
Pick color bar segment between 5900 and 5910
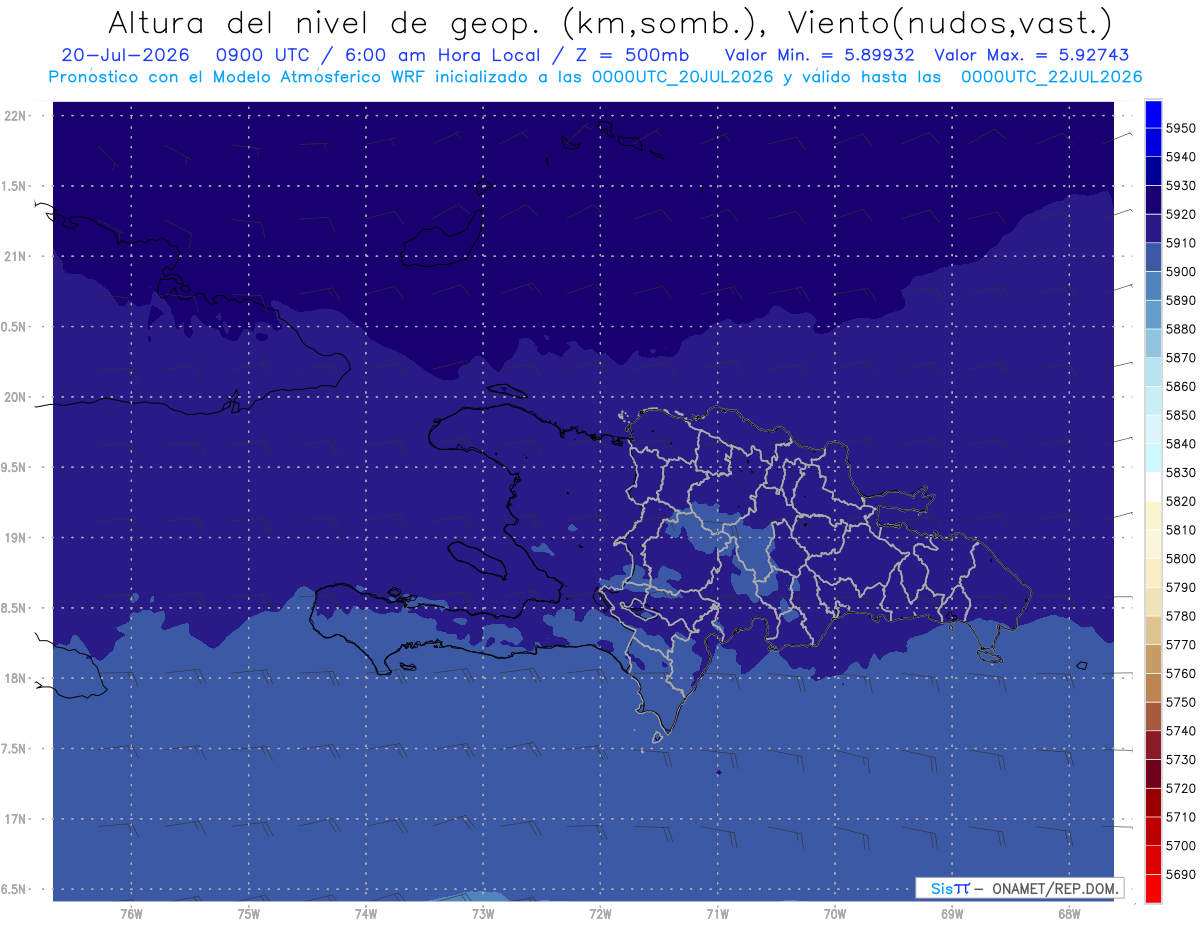pos(1152,257)
